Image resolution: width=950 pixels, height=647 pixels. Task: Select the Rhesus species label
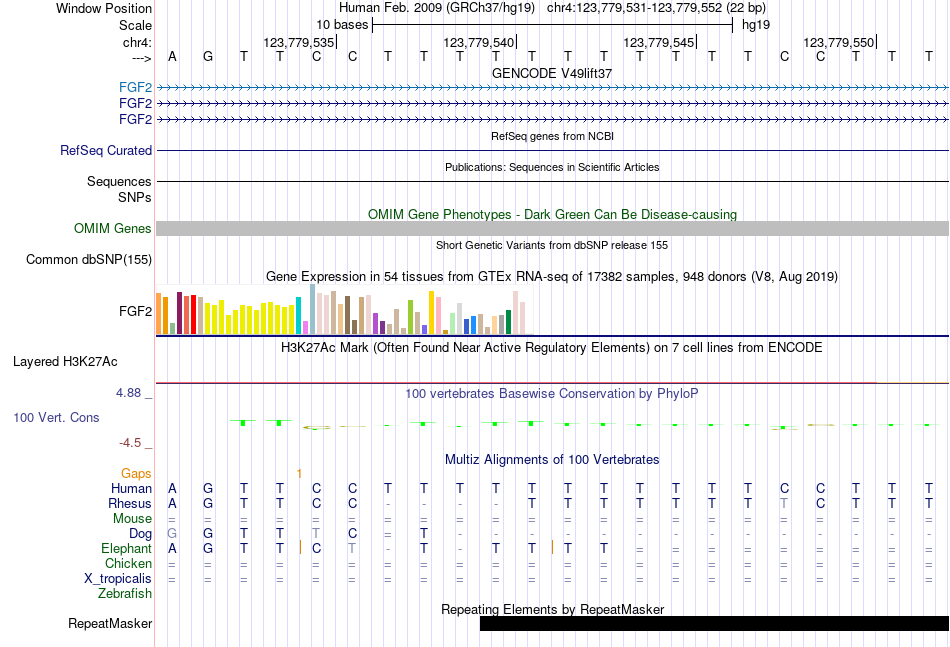point(130,503)
